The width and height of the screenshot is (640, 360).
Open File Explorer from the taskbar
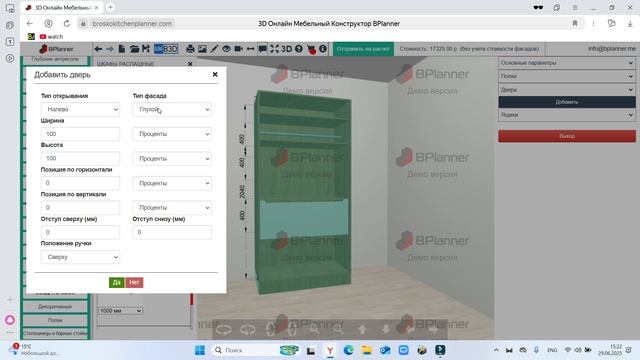[367, 350]
